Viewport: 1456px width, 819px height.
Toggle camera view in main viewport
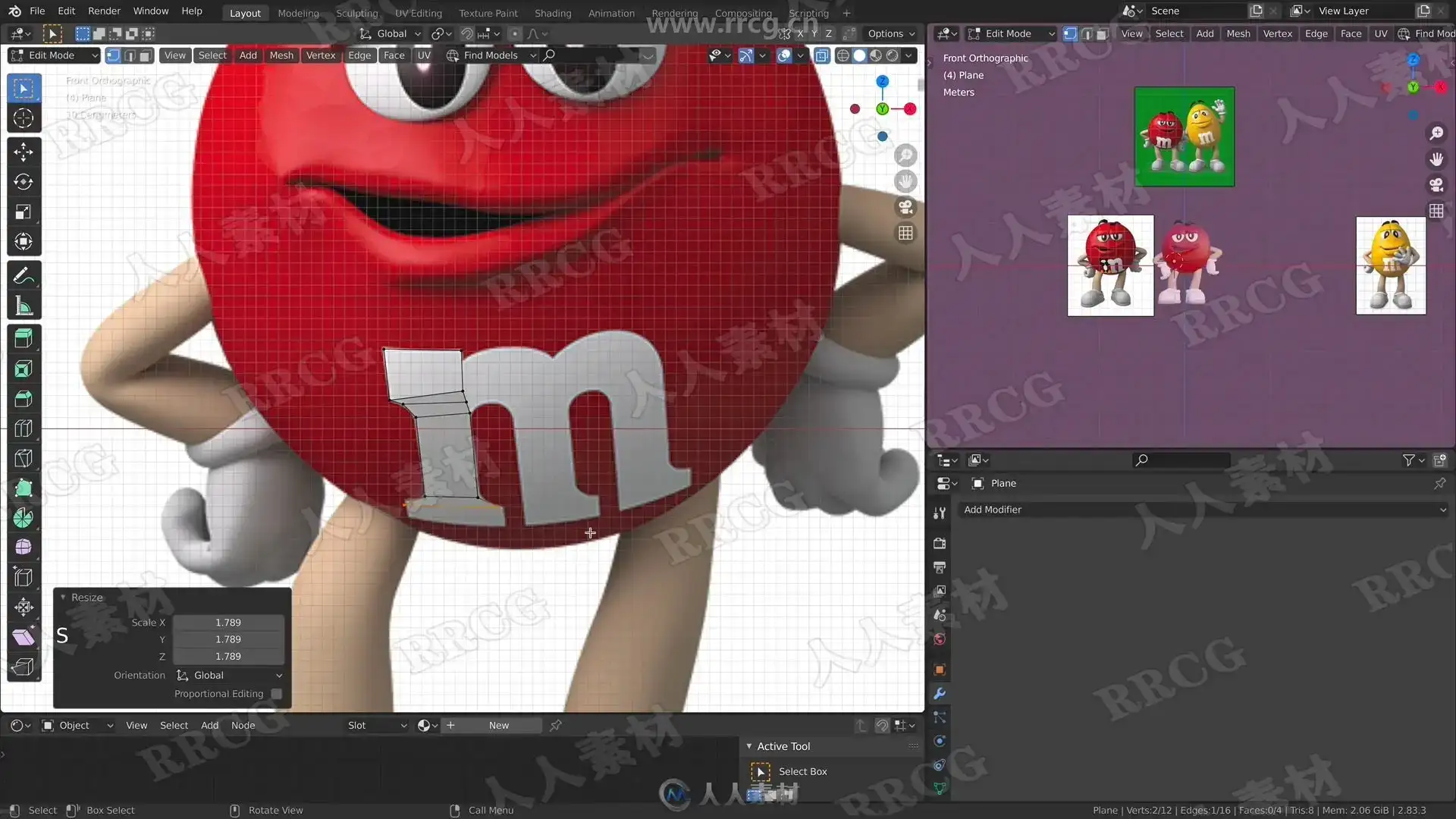(905, 207)
